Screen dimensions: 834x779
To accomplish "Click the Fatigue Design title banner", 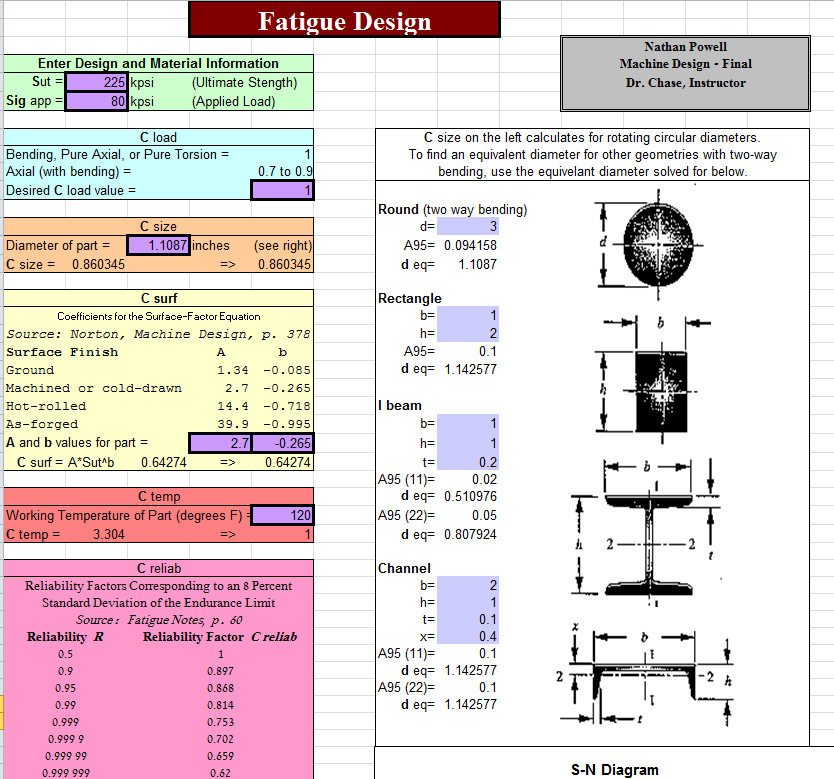I will (344, 21).
